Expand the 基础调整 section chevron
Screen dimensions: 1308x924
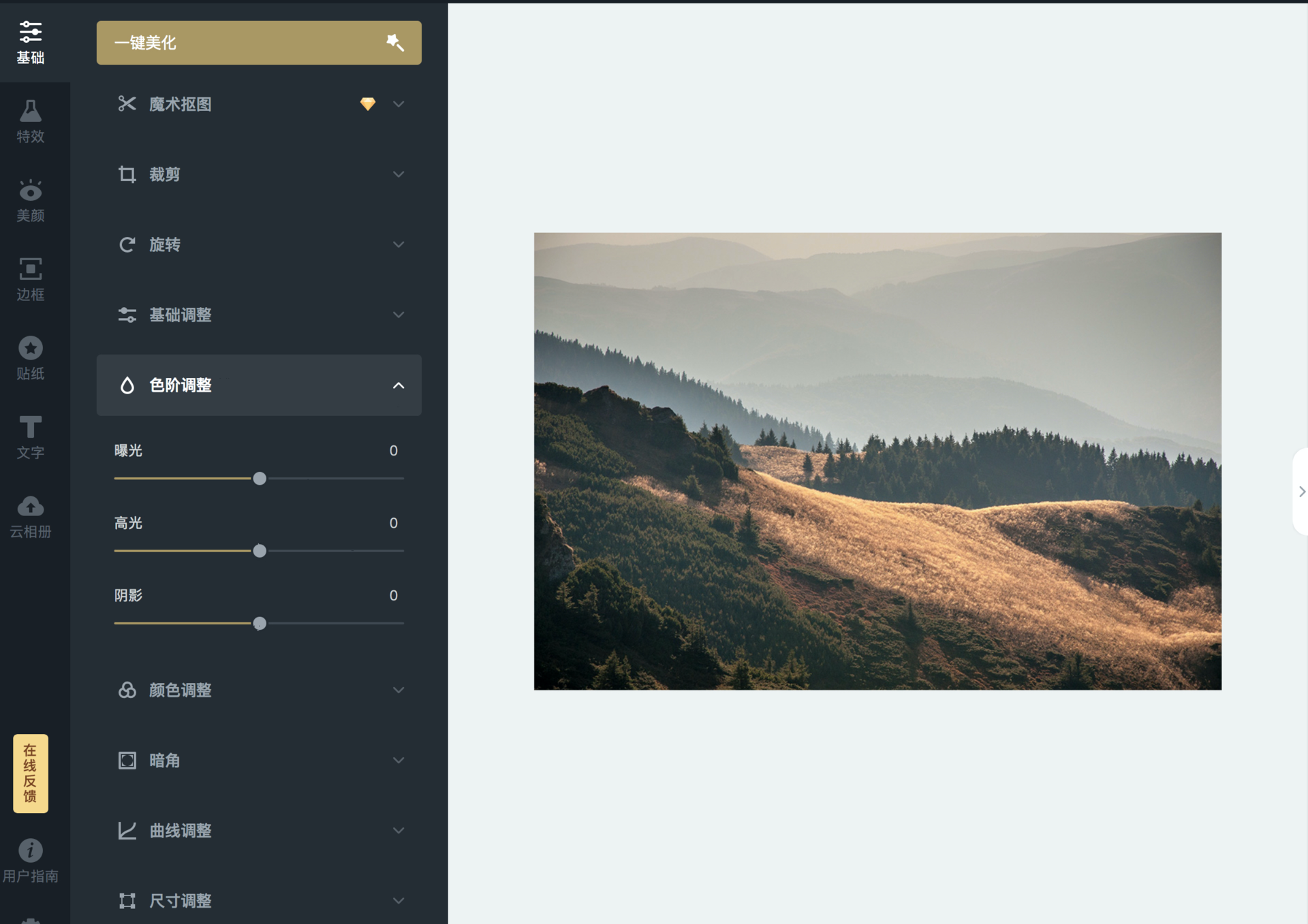tap(399, 315)
